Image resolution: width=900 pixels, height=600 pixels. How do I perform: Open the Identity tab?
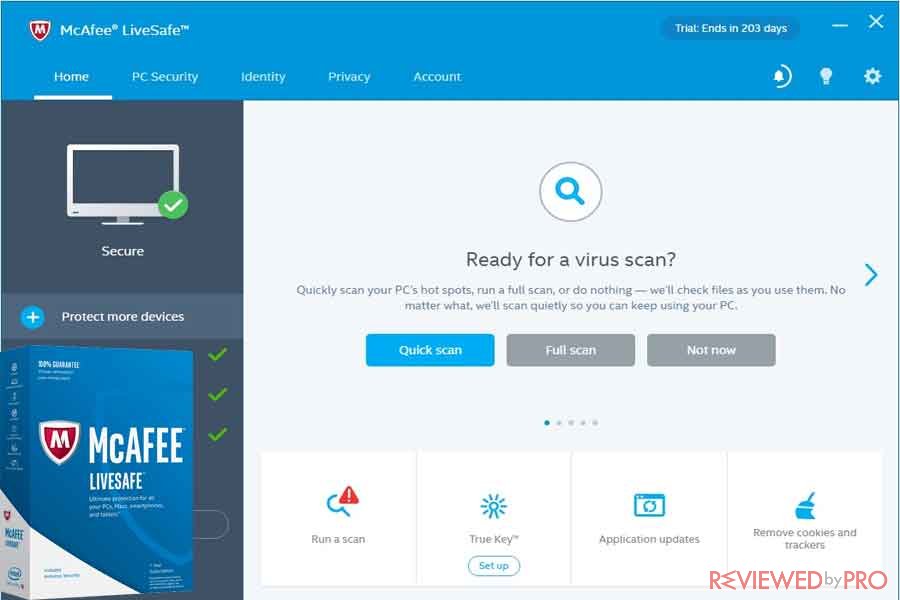coord(263,77)
